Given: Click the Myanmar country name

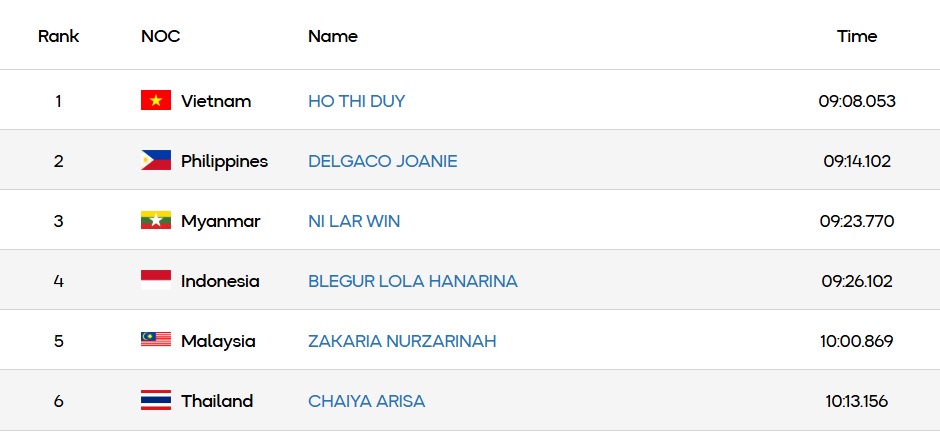Looking at the screenshot, I should tap(220, 221).
